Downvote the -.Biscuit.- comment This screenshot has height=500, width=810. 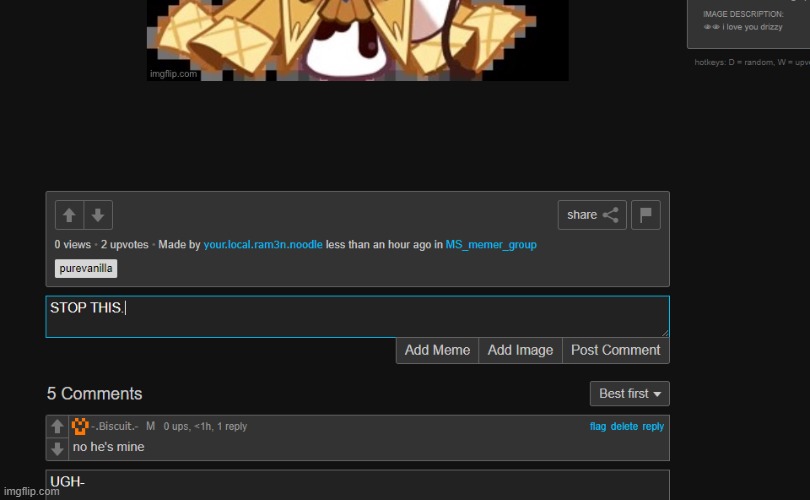(57, 448)
